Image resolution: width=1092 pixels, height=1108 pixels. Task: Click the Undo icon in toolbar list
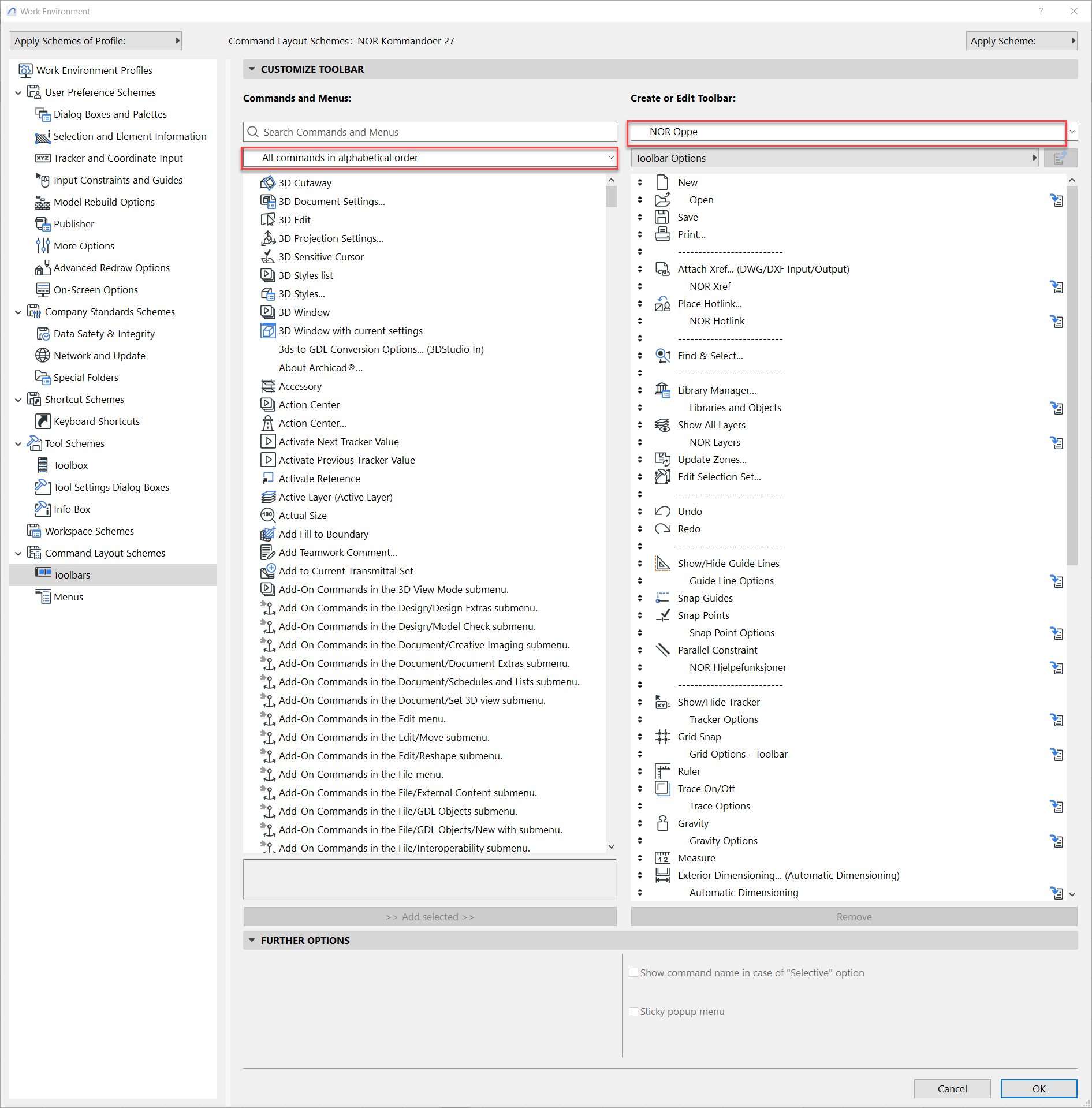point(662,512)
